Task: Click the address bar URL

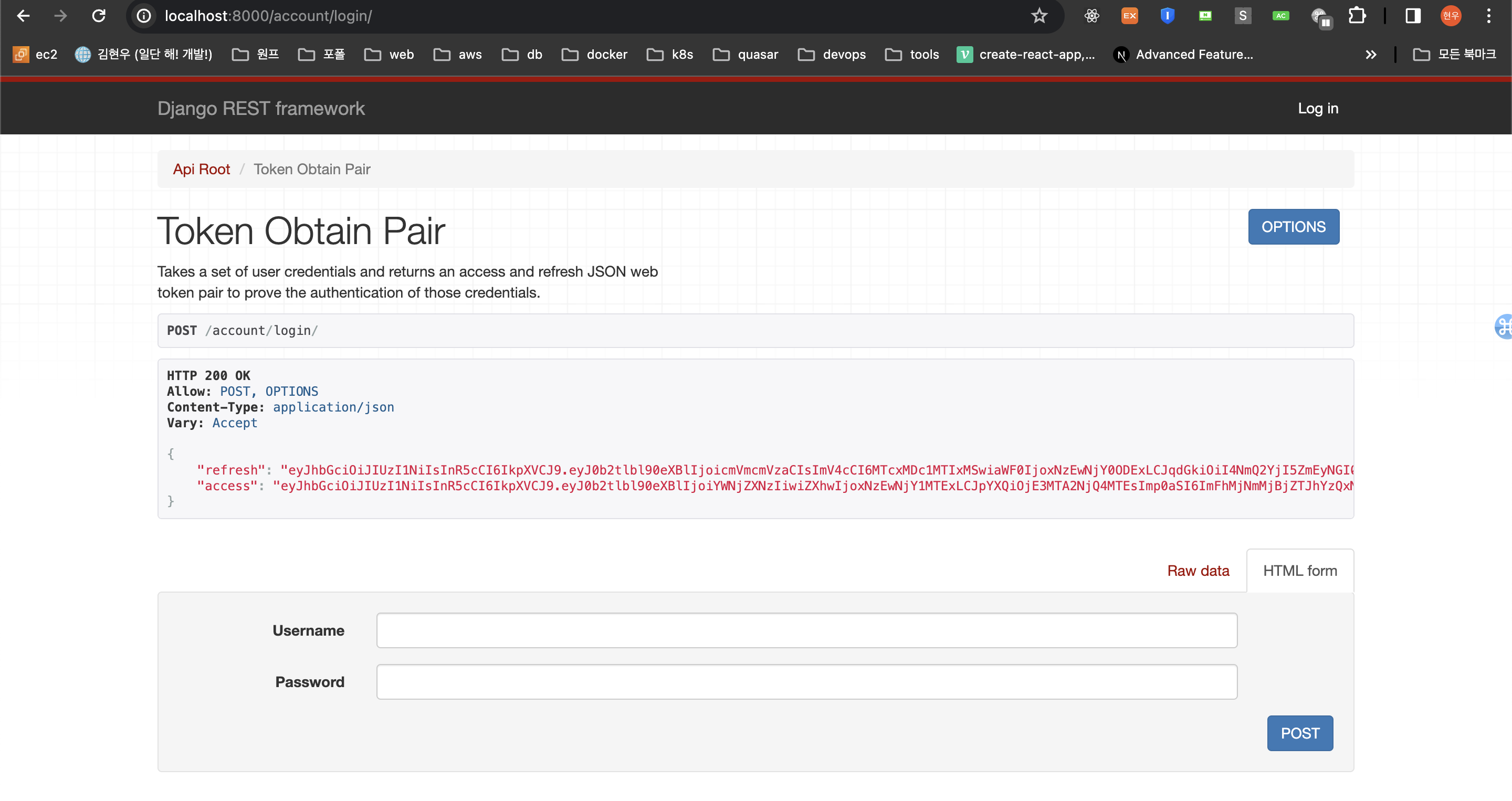Action: pos(268,16)
